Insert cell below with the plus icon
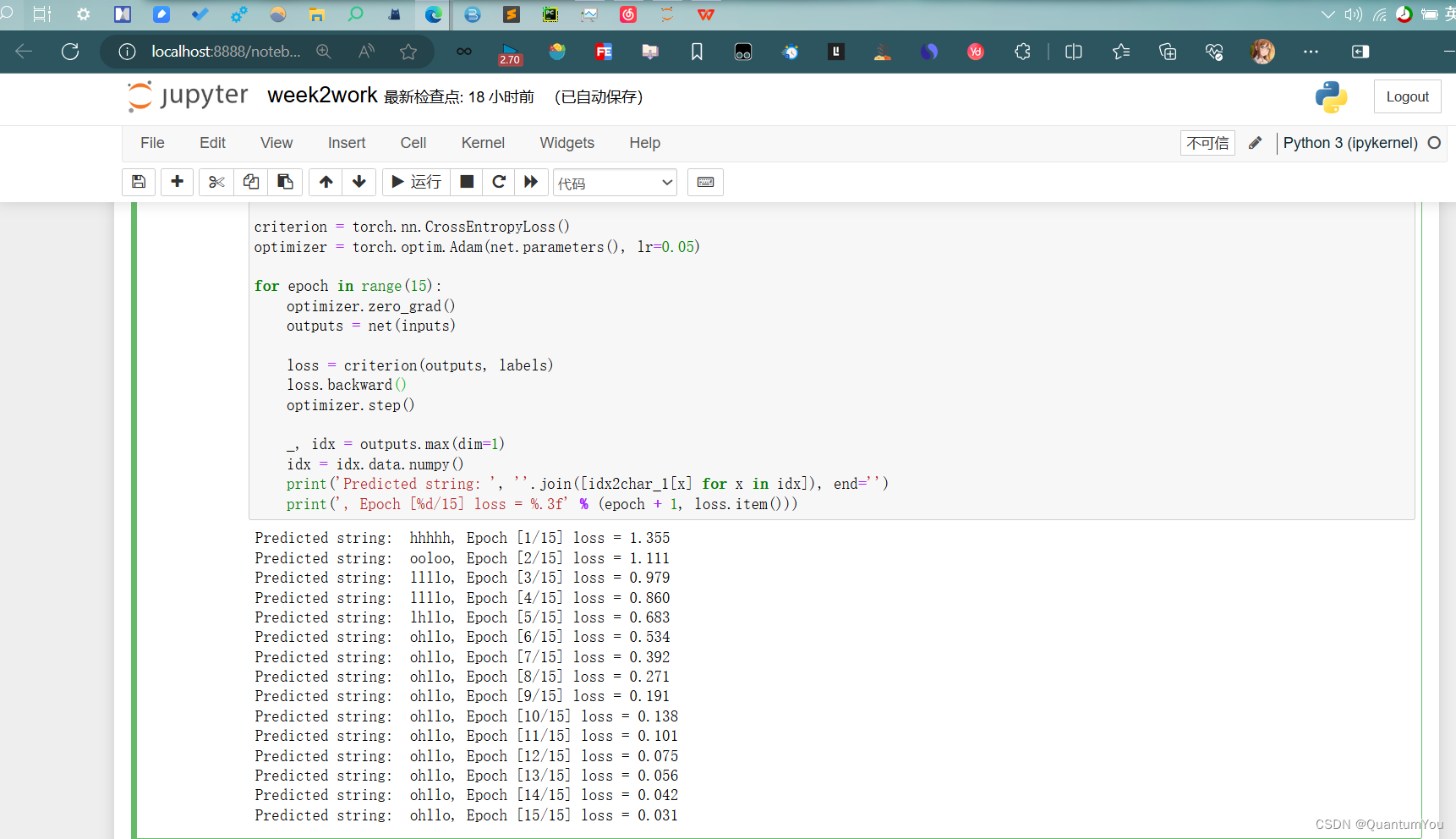This screenshot has width=1456, height=839. tap(178, 182)
